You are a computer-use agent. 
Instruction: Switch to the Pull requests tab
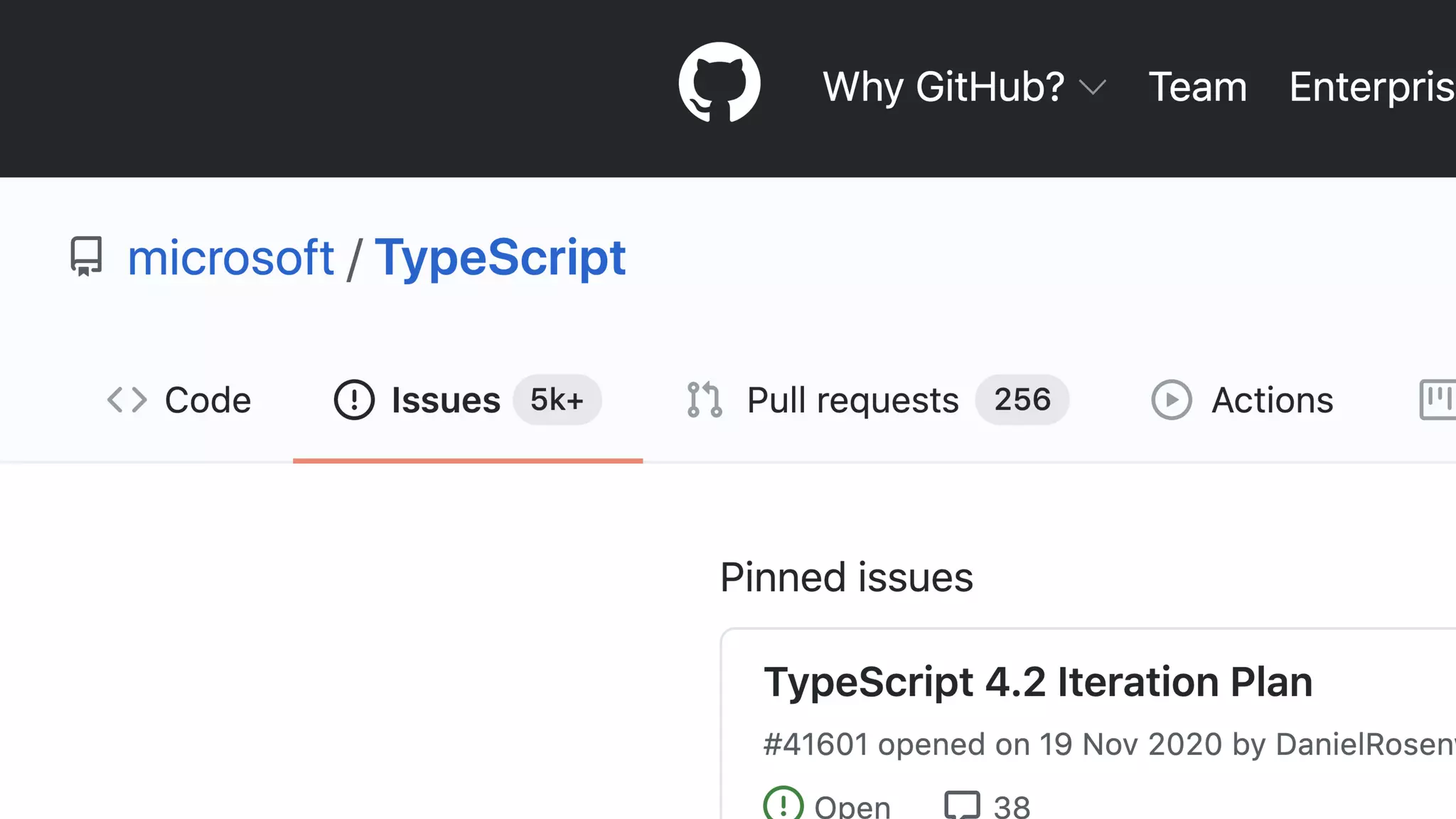pyautogui.click(x=852, y=400)
